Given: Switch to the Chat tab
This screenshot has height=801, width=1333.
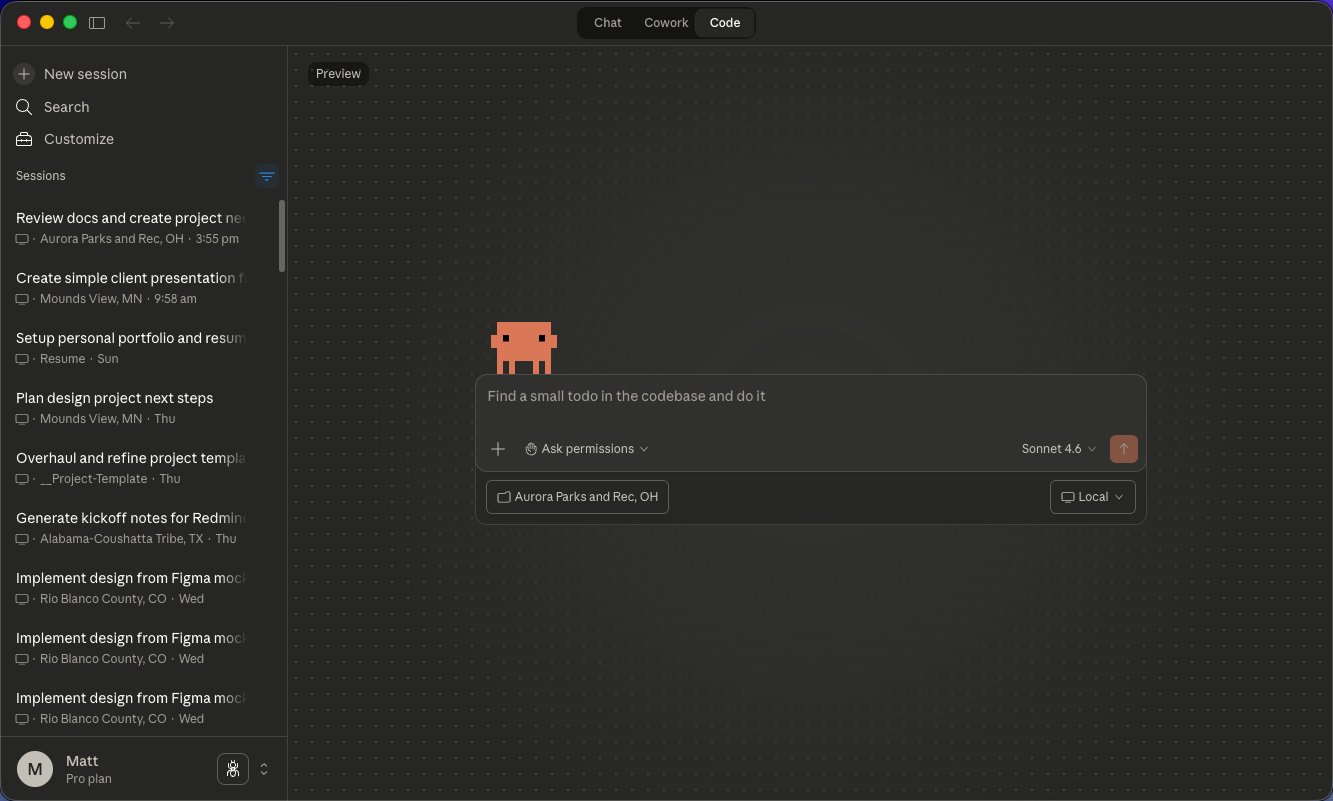Looking at the screenshot, I should coord(608,23).
